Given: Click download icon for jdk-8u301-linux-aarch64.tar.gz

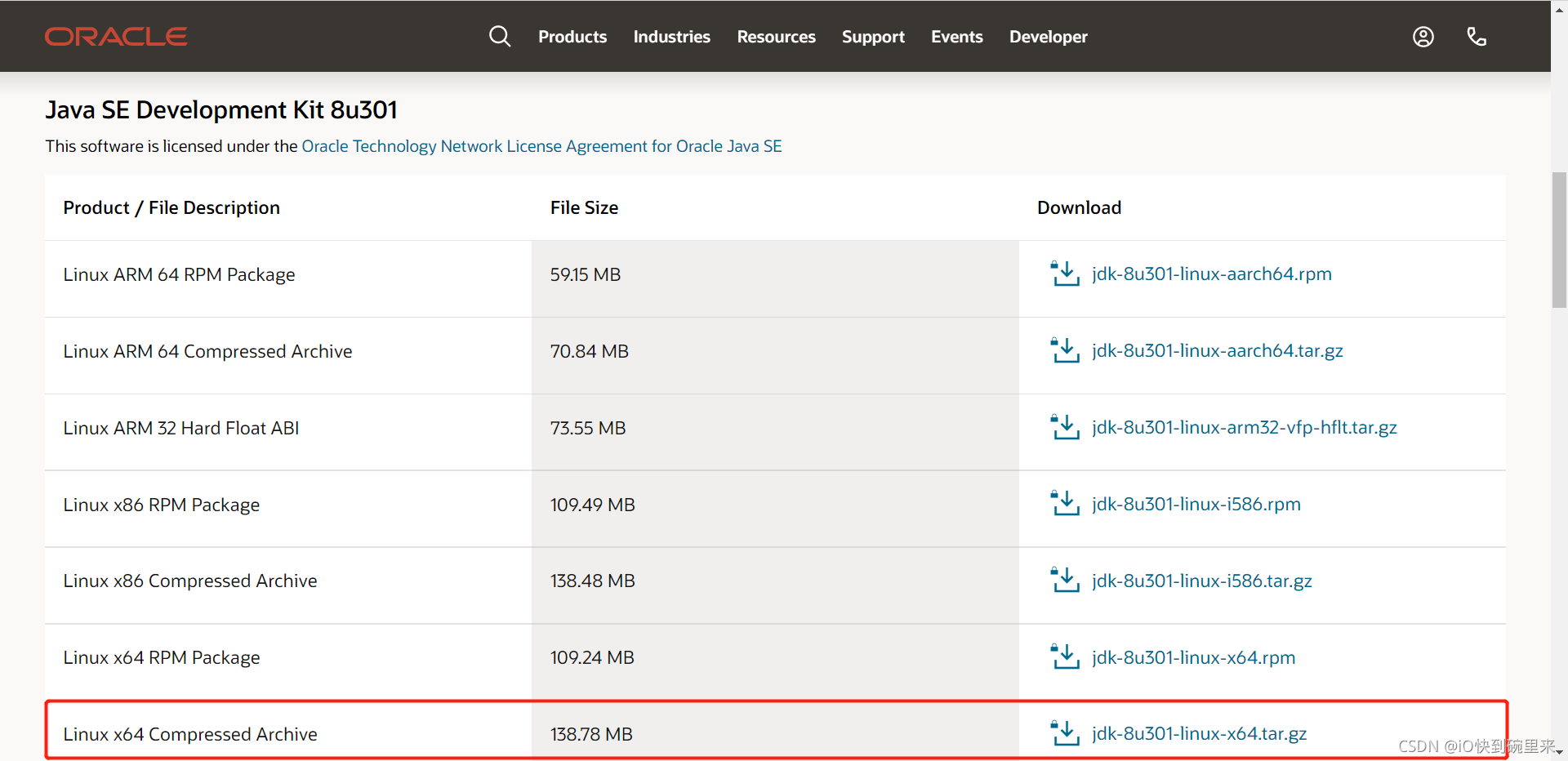Looking at the screenshot, I should tap(1065, 350).
